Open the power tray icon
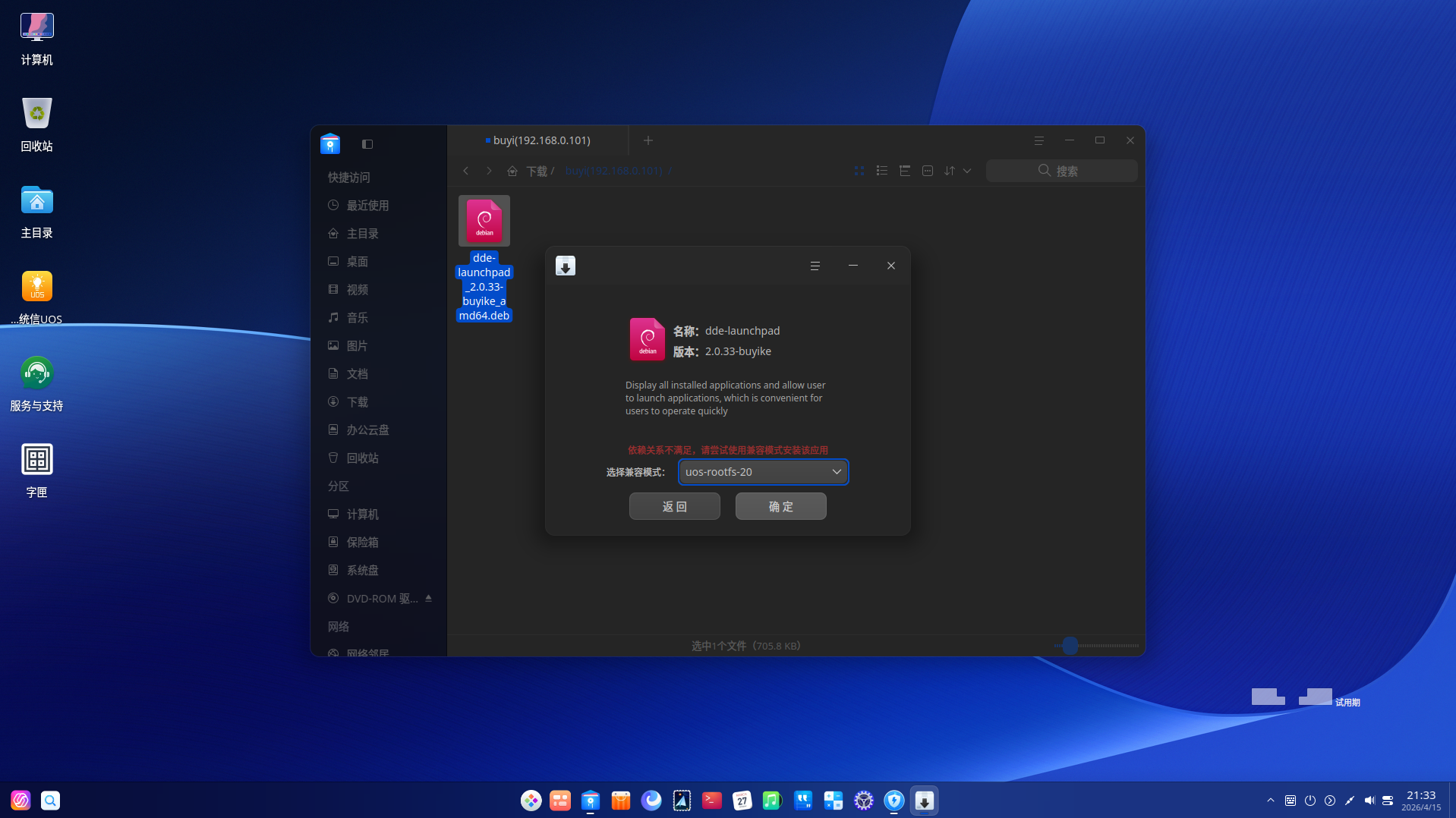The width and height of the screenshot is (1456, 818). [x=1310, y=801]
